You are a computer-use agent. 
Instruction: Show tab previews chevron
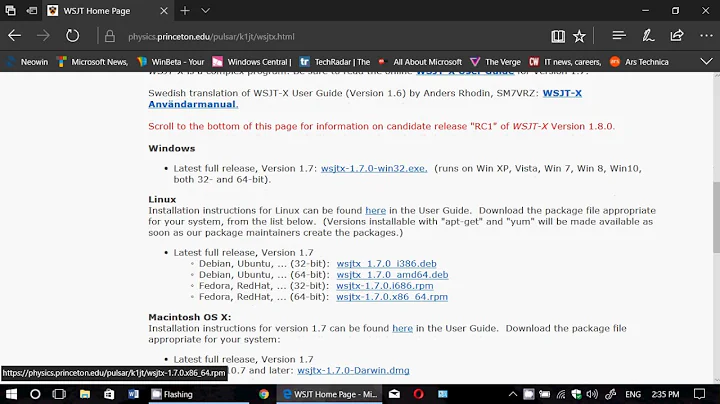[205, 11]
